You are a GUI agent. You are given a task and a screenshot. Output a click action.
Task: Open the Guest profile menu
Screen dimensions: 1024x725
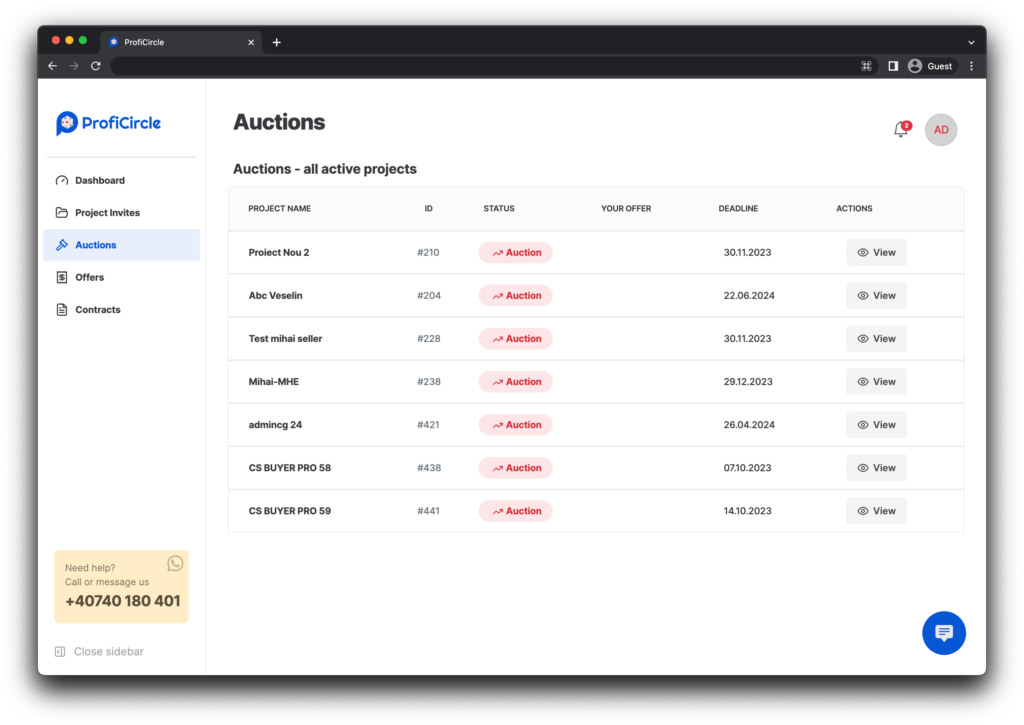[931, 66]
